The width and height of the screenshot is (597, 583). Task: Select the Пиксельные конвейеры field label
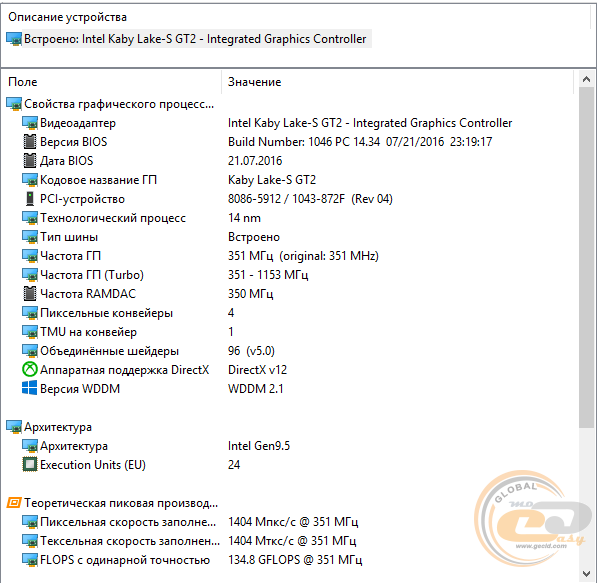pos(106,313)
